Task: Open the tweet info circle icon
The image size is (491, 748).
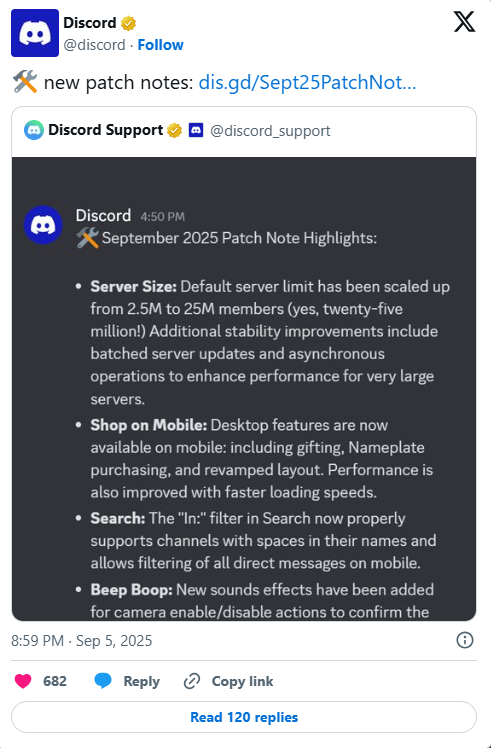Action: pos(465,640)
